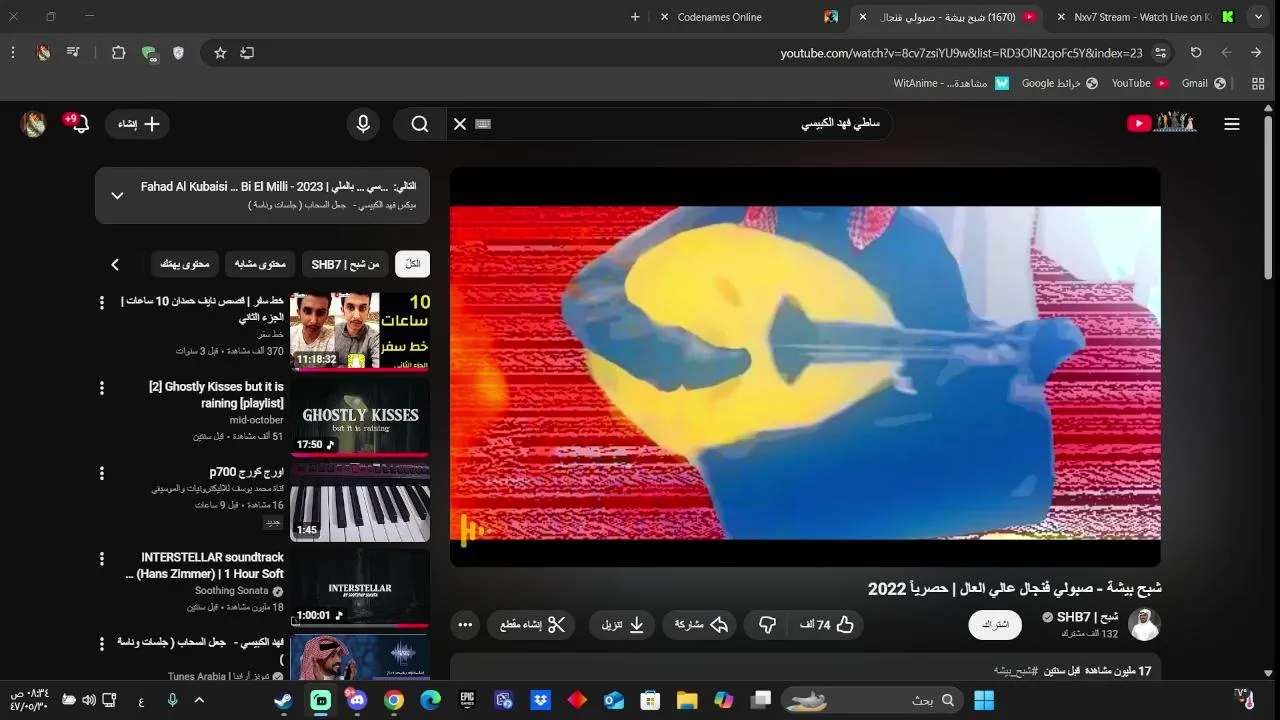Play خط سفر 10 hours video thumbnail
The image size is (1280, 720).
pyautogui.click(x=360, y=331)
